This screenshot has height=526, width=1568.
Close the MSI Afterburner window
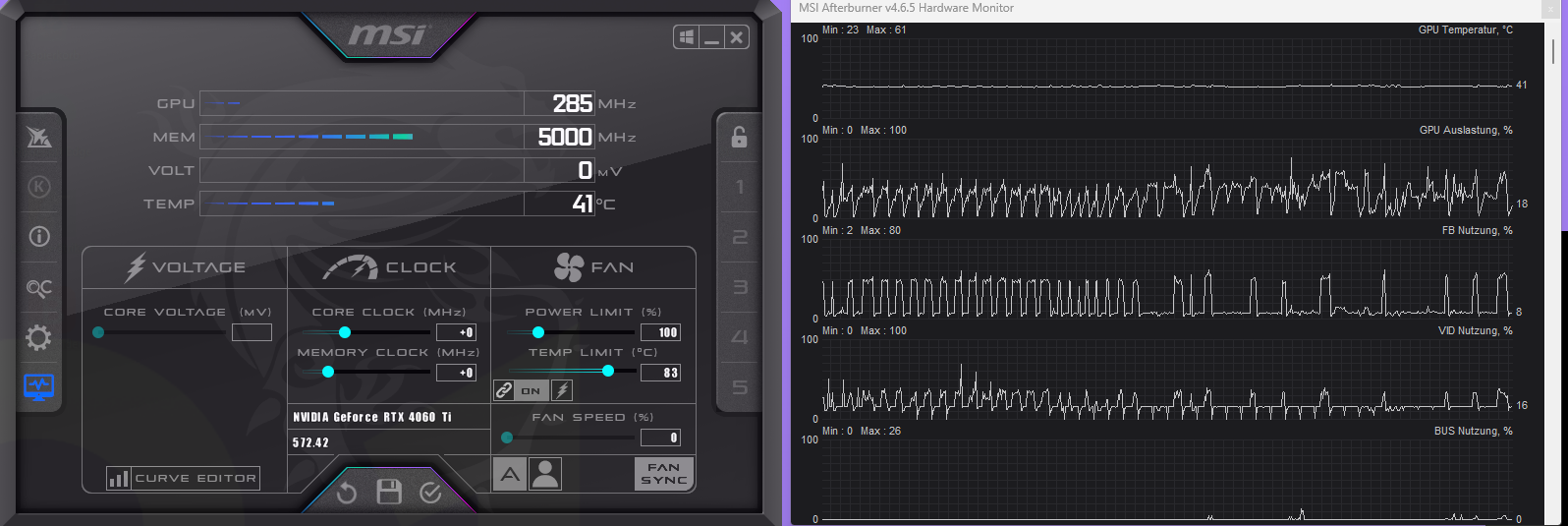[737, 37]
